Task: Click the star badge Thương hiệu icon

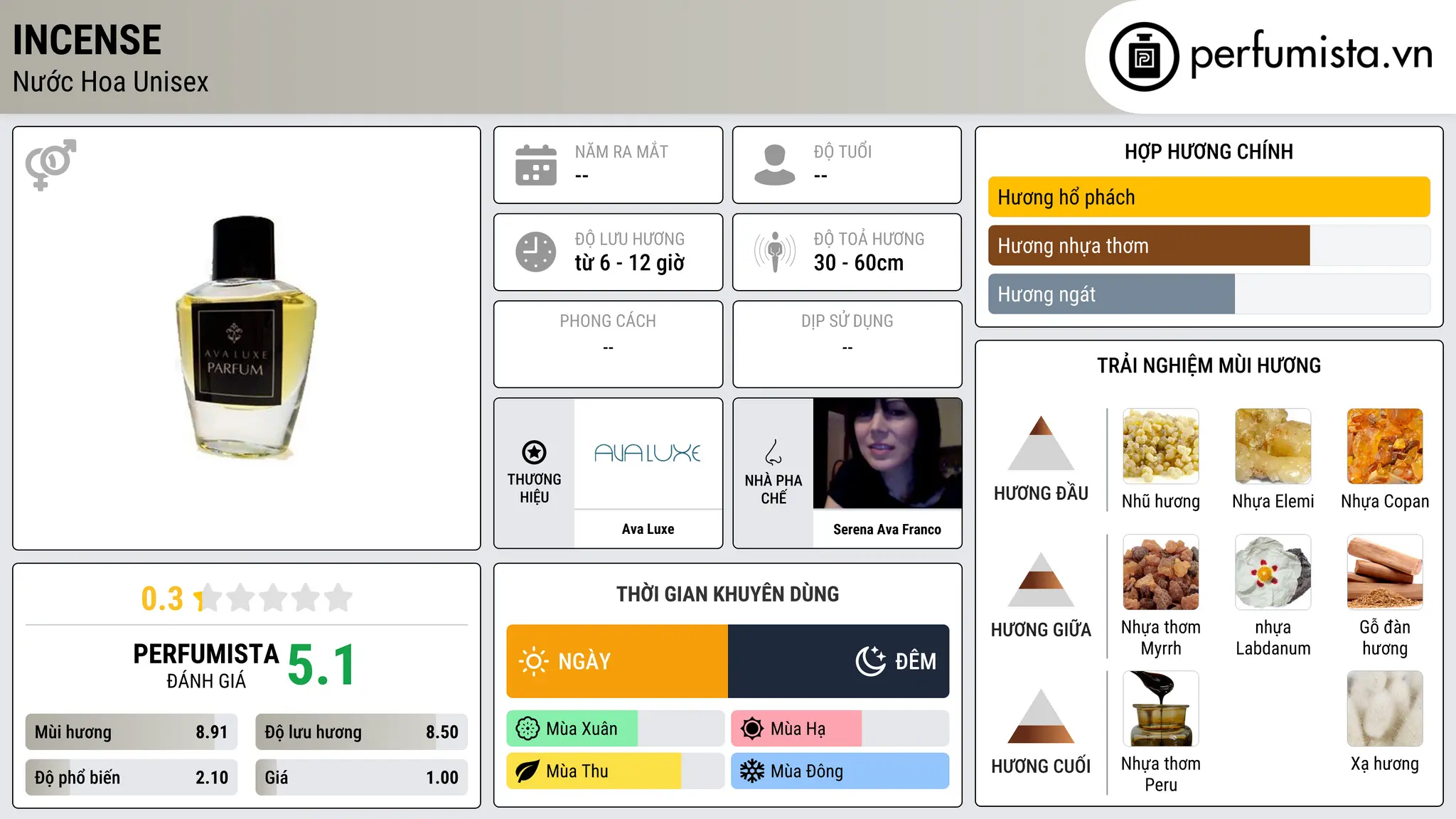Action: click(x=534, y=452)
